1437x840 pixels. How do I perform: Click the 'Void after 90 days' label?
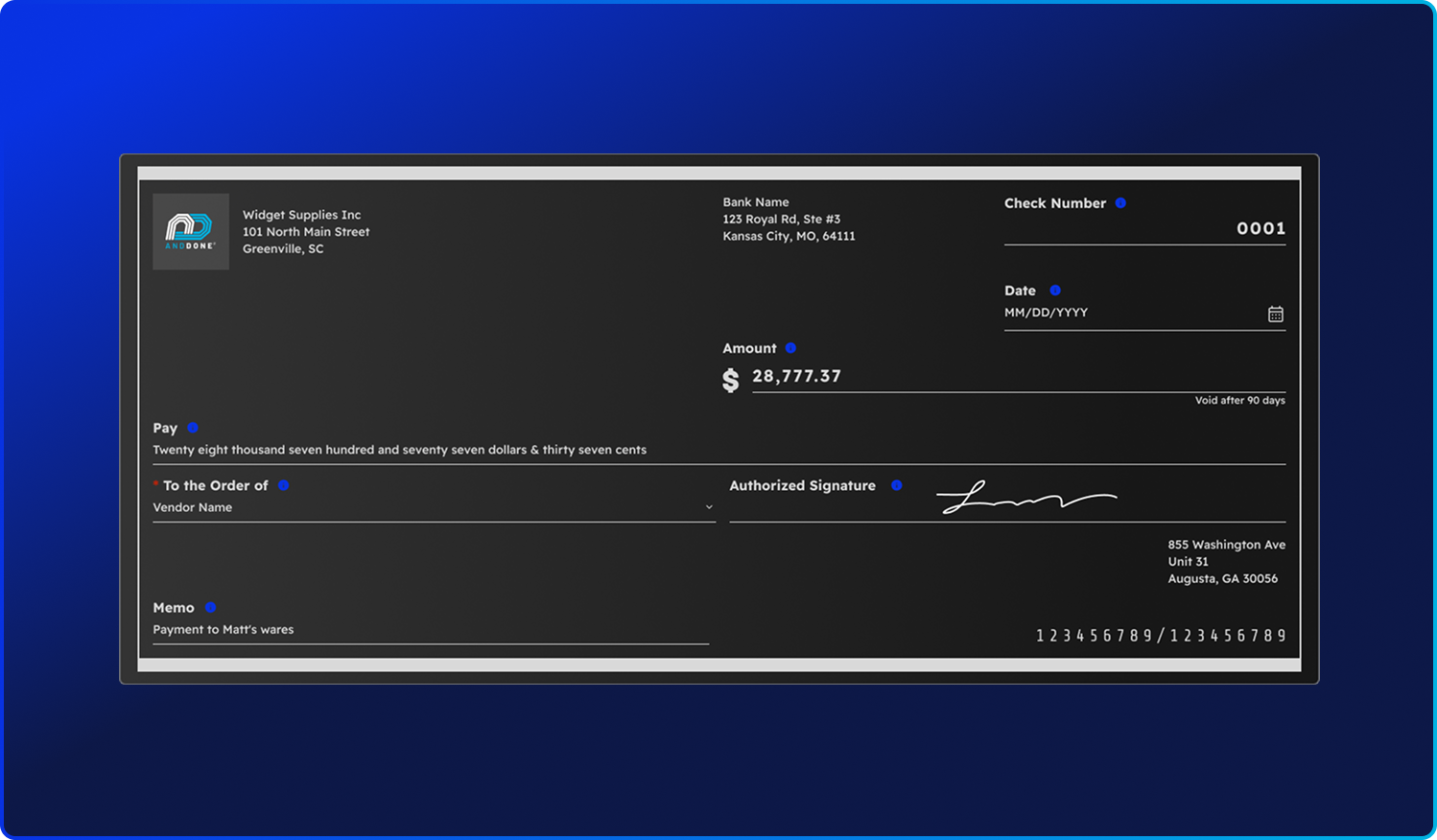[x=1240, y=400]
